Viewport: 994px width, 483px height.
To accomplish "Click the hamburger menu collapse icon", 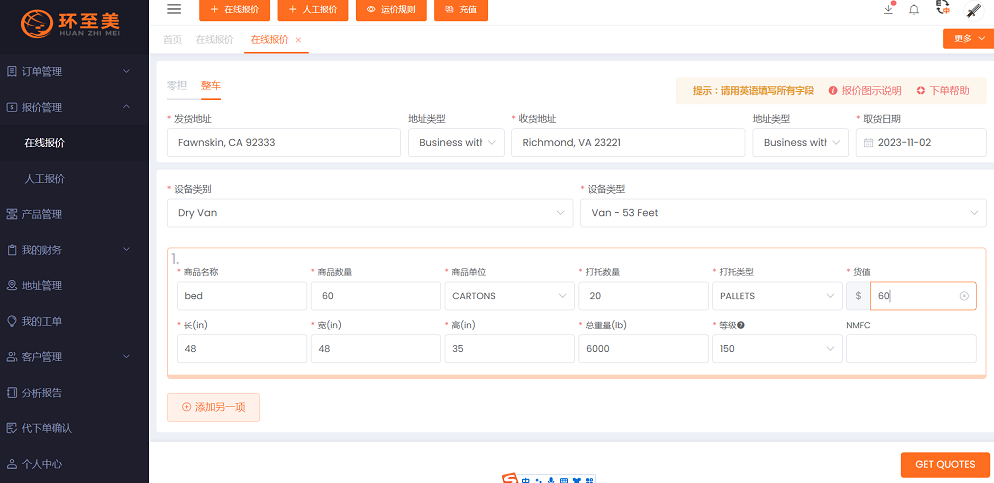I will click(174, 10).
